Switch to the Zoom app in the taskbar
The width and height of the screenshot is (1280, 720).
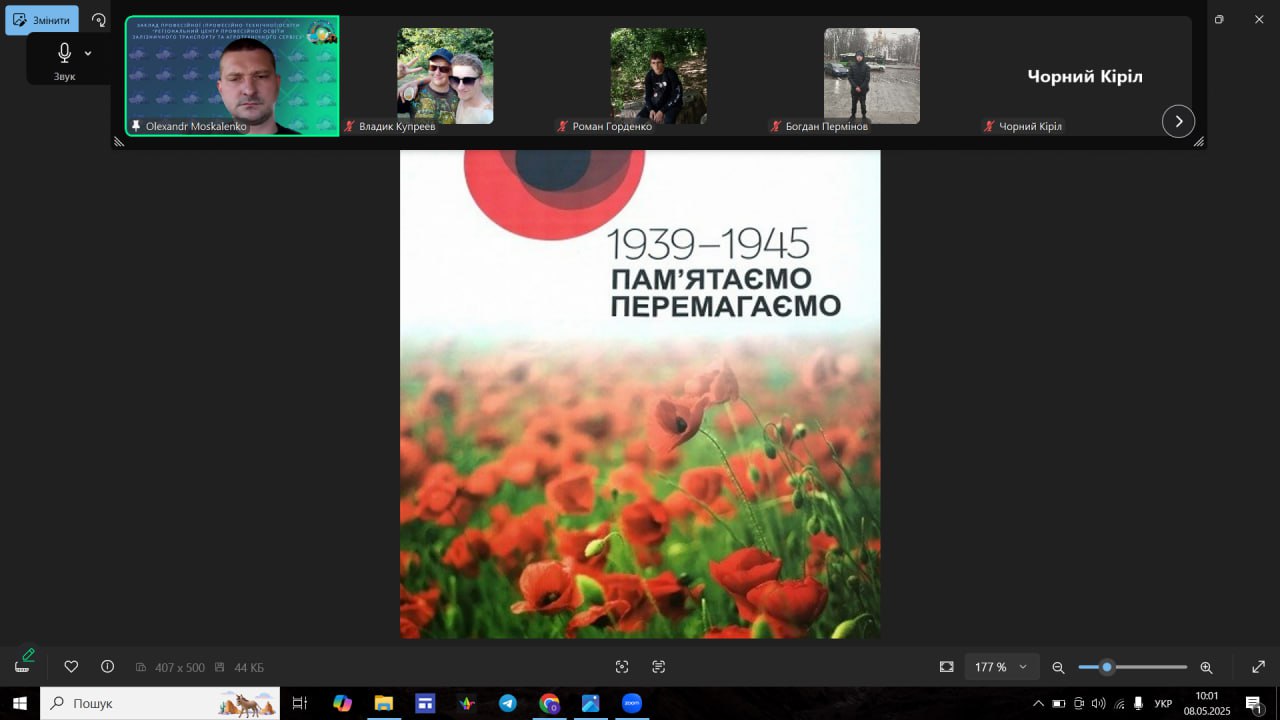click(631, 703)
